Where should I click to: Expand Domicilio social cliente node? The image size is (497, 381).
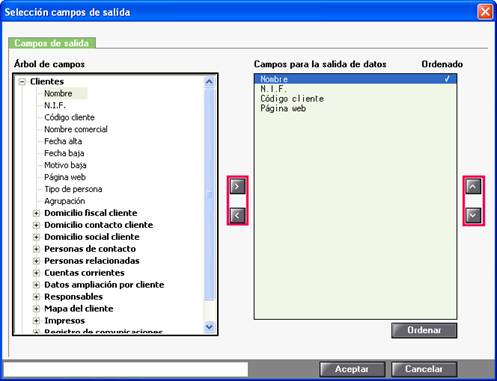(x=36, y=237)
